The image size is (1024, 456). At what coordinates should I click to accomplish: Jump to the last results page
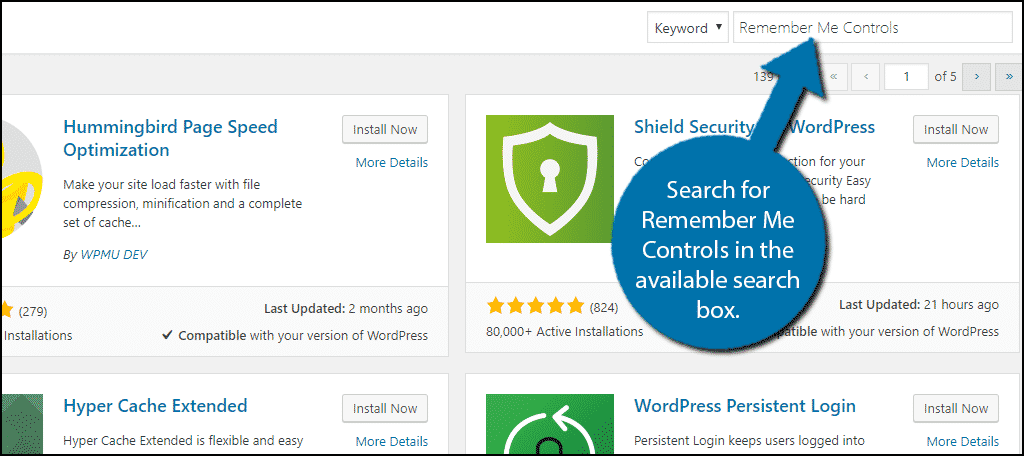1009,76
